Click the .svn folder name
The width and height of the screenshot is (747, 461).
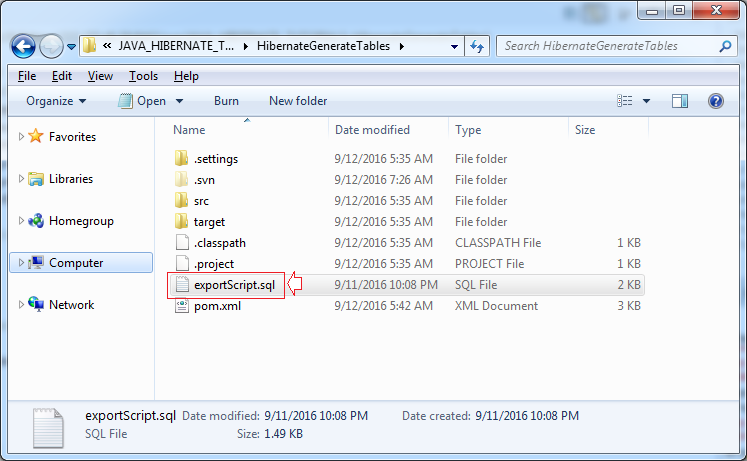click(x=204, y=180)
